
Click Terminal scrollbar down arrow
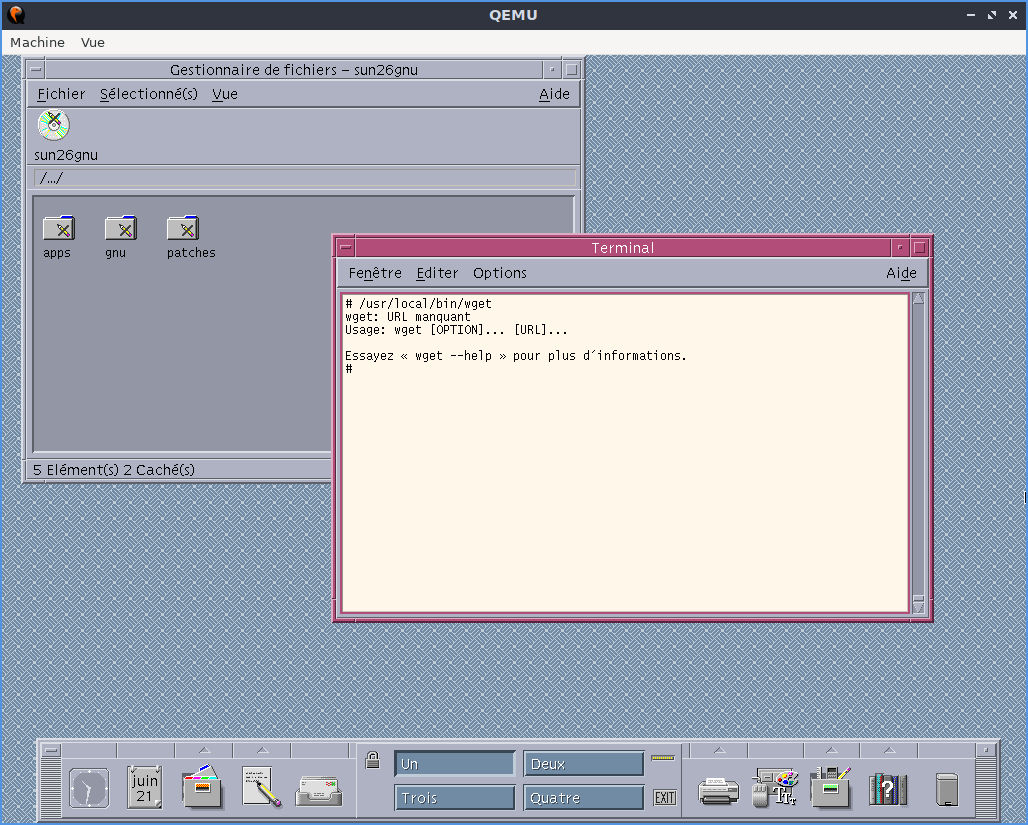click(x=918, y=607)
